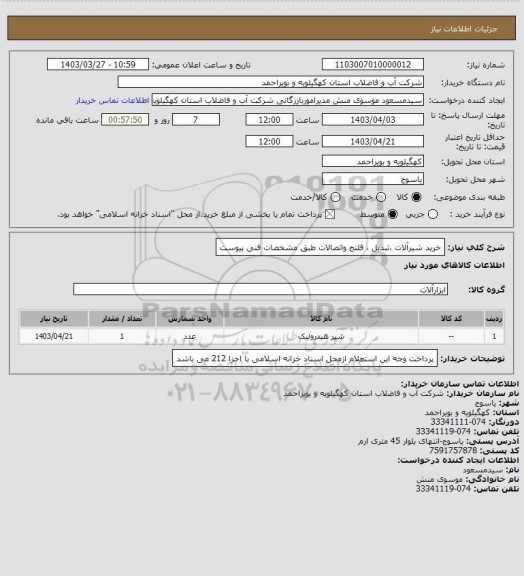Click the announcement date field 1403/03/27 - 10:59
Image resolution: width=524 pixels, height=576 pixels.
pyautogui.click(x=98, y=65)
